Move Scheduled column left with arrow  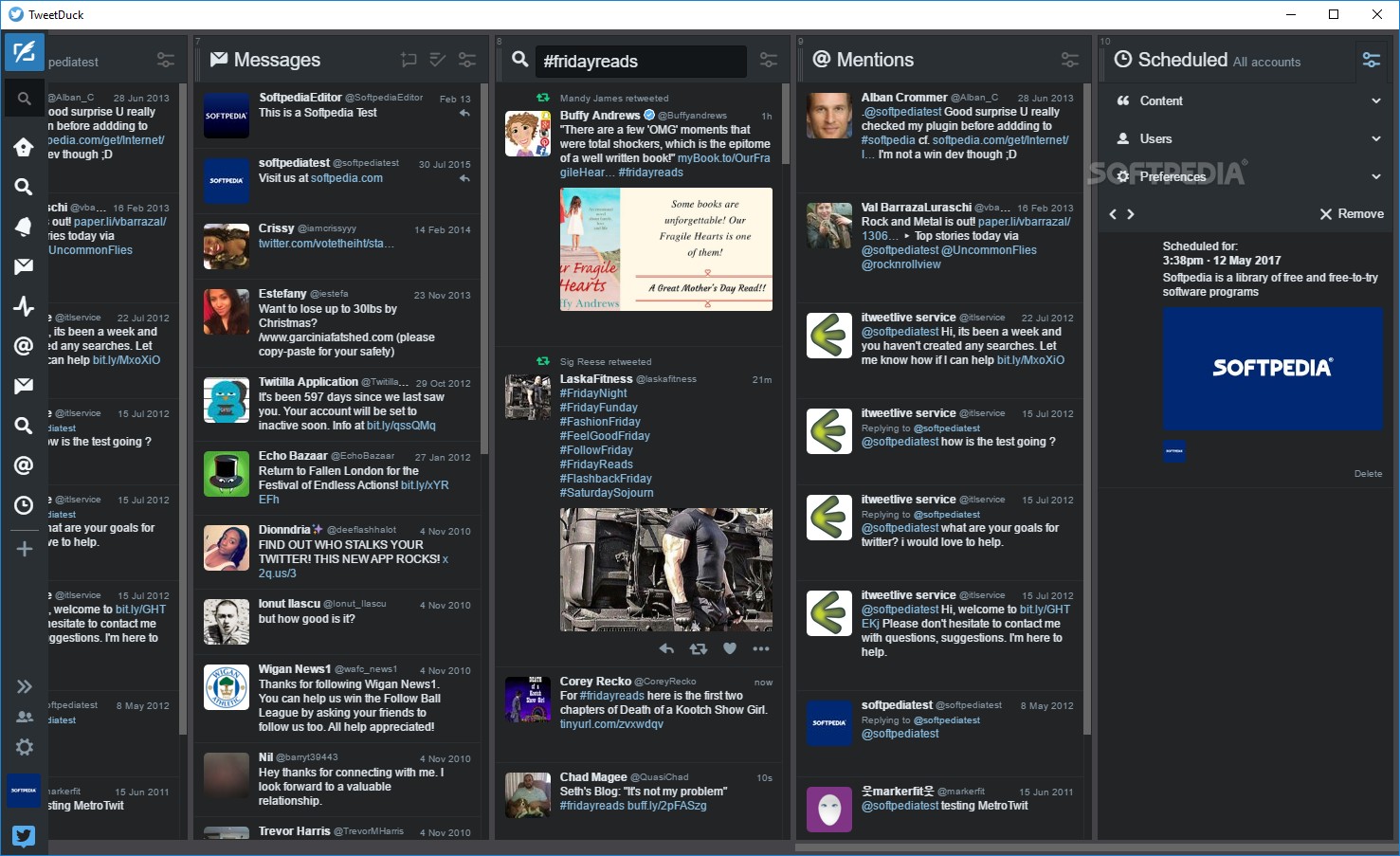click(1113, 214)
